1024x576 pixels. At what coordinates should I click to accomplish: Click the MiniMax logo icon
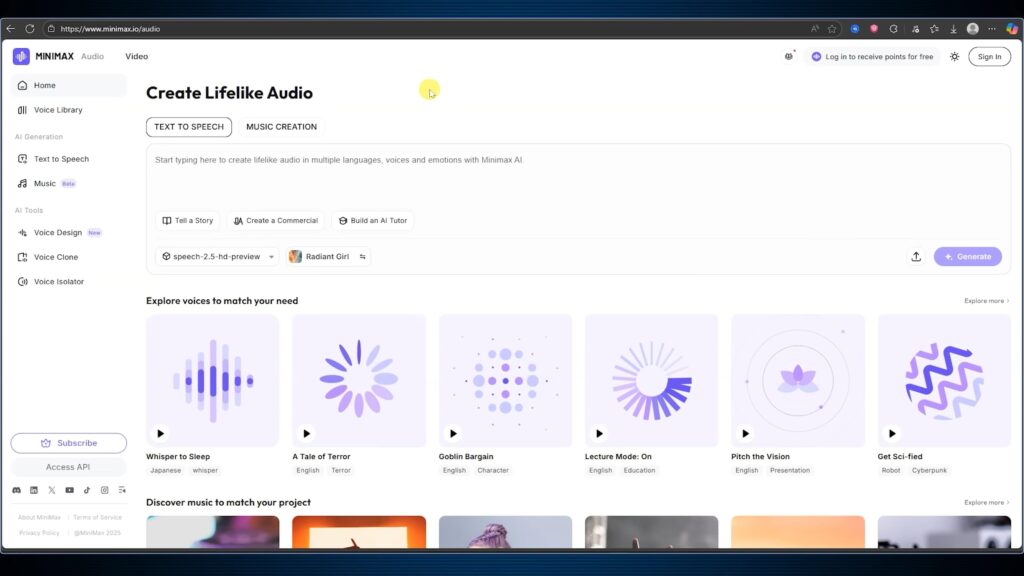pyautogui.click(x=21, y=56)
